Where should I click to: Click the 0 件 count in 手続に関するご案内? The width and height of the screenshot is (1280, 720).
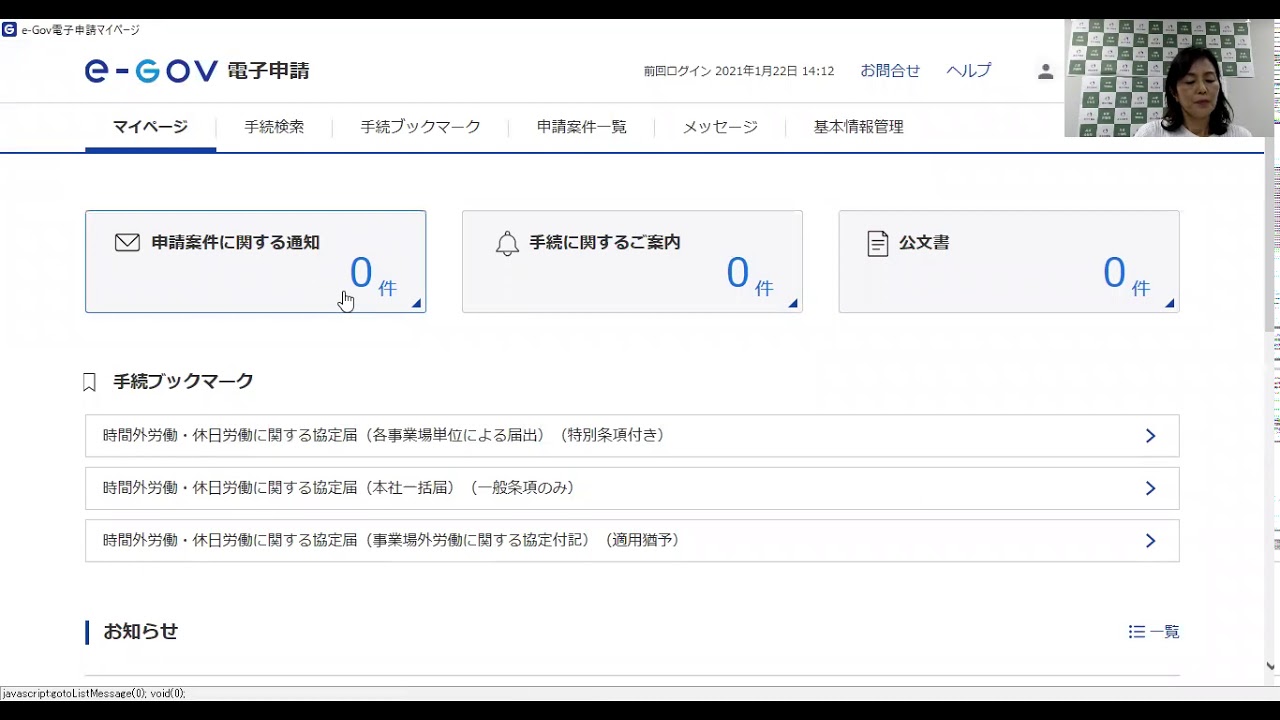[749, 274]
